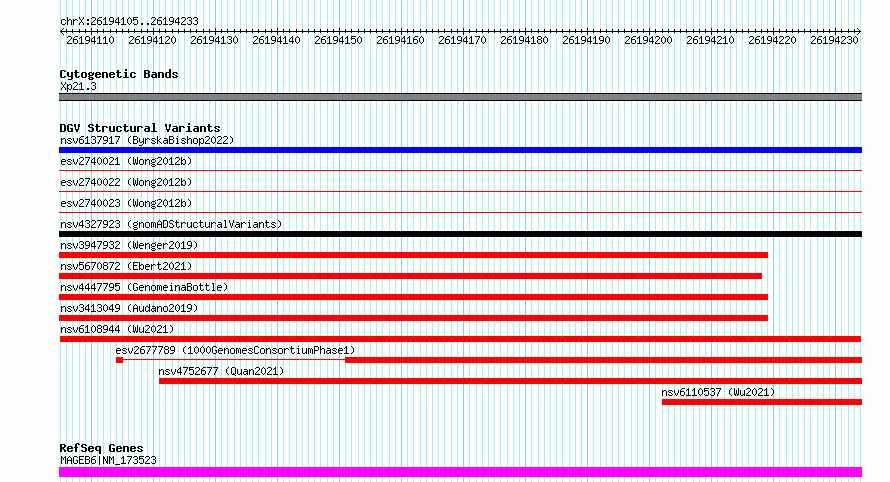Click ruler position 26194190
Image resolution: width=890 pixels, height=482 pixels.
click(x=586, y=40)
